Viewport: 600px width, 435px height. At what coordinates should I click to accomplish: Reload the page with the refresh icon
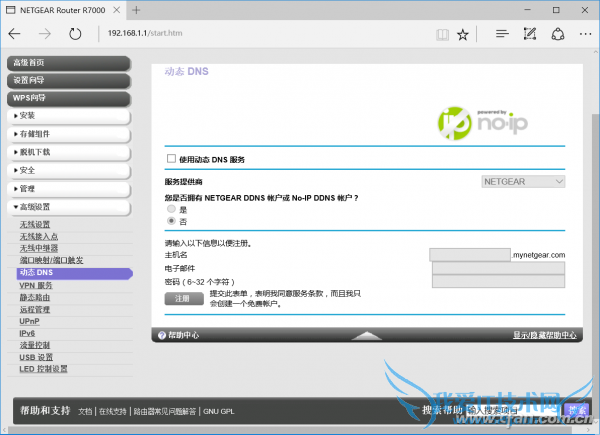(75, 34)
